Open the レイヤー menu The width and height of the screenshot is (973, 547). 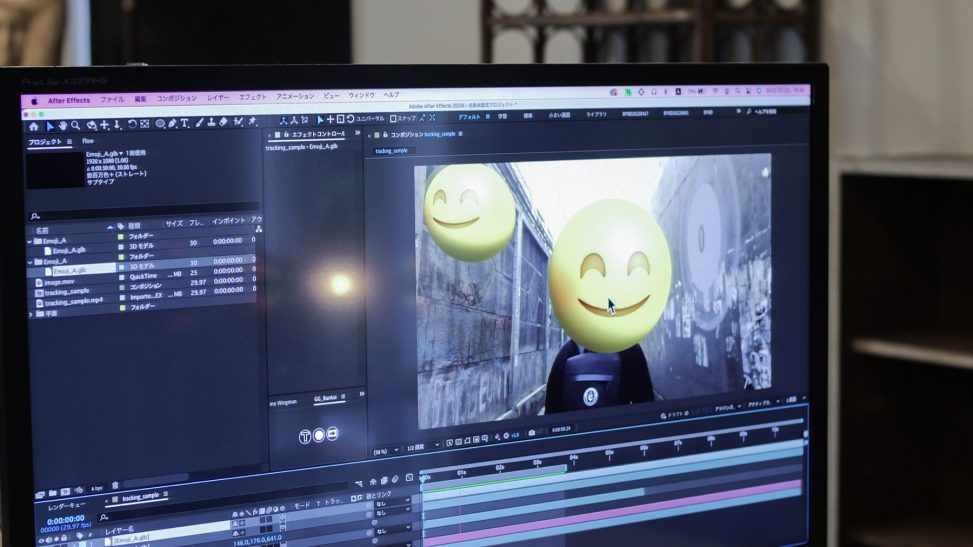(218, 97)
